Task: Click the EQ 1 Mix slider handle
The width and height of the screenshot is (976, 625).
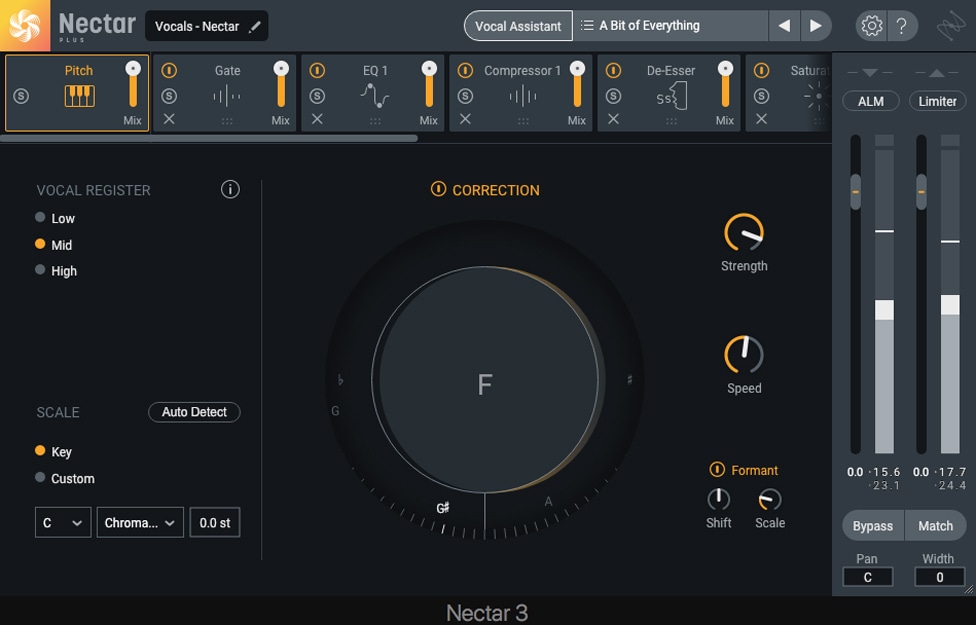Action: [429, 68]
